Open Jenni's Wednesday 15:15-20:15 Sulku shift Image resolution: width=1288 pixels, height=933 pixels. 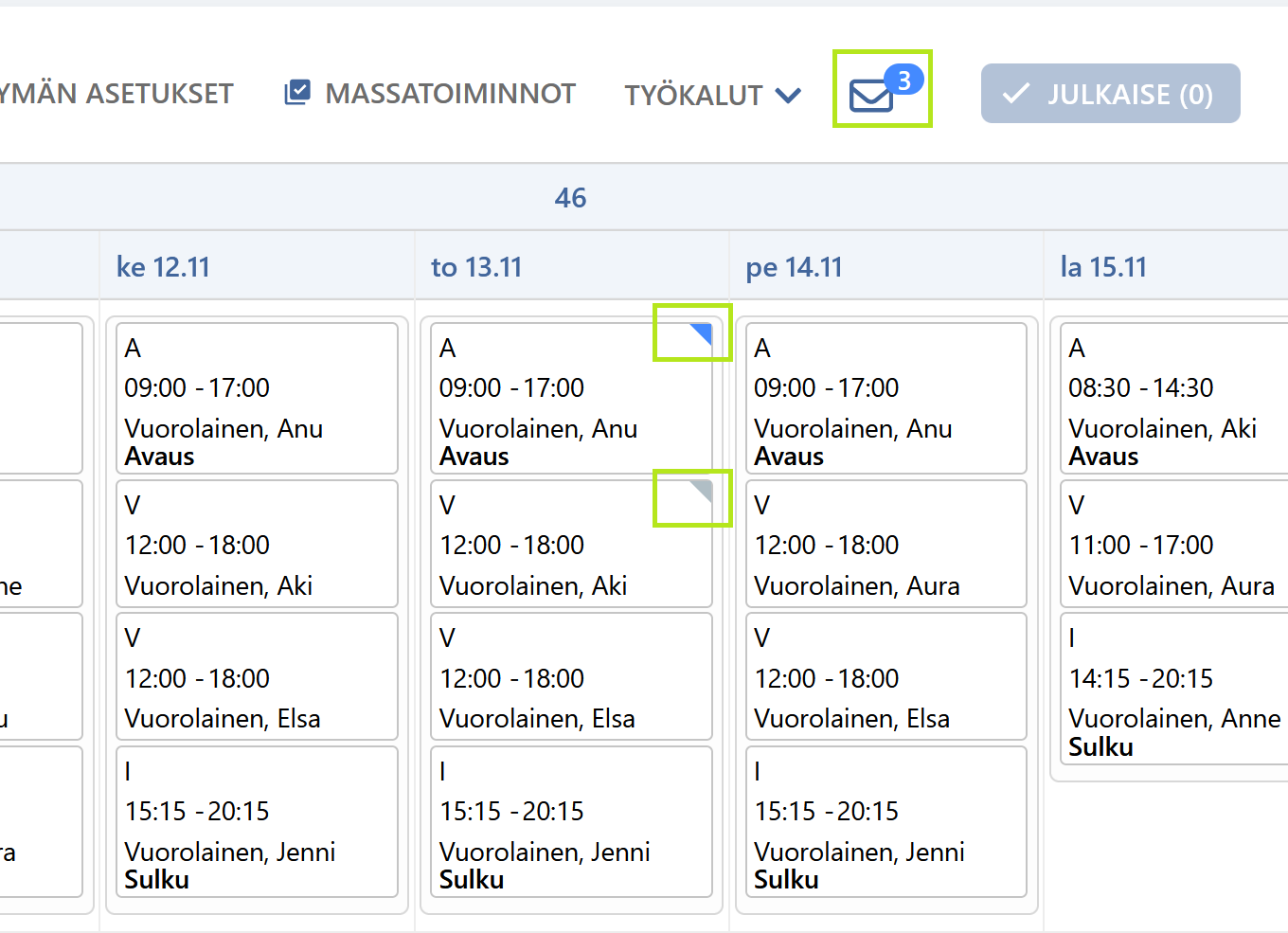[257, 822]
